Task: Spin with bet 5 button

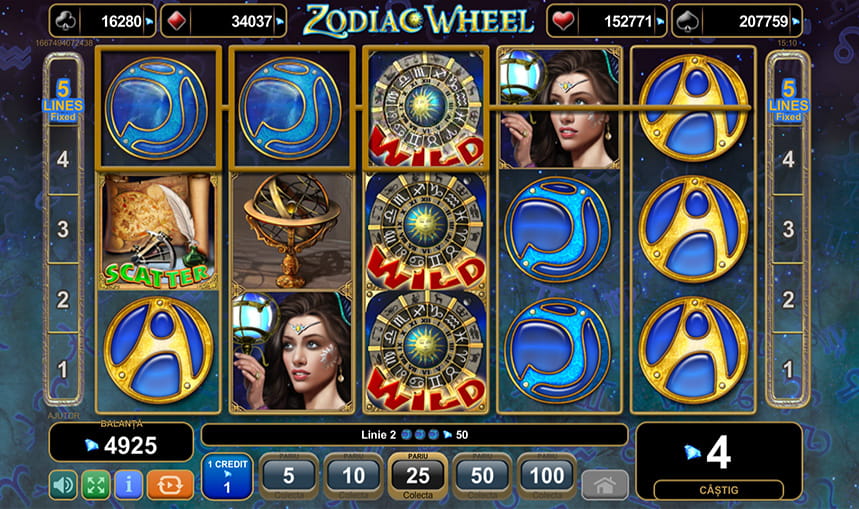Action: (289, 476)
